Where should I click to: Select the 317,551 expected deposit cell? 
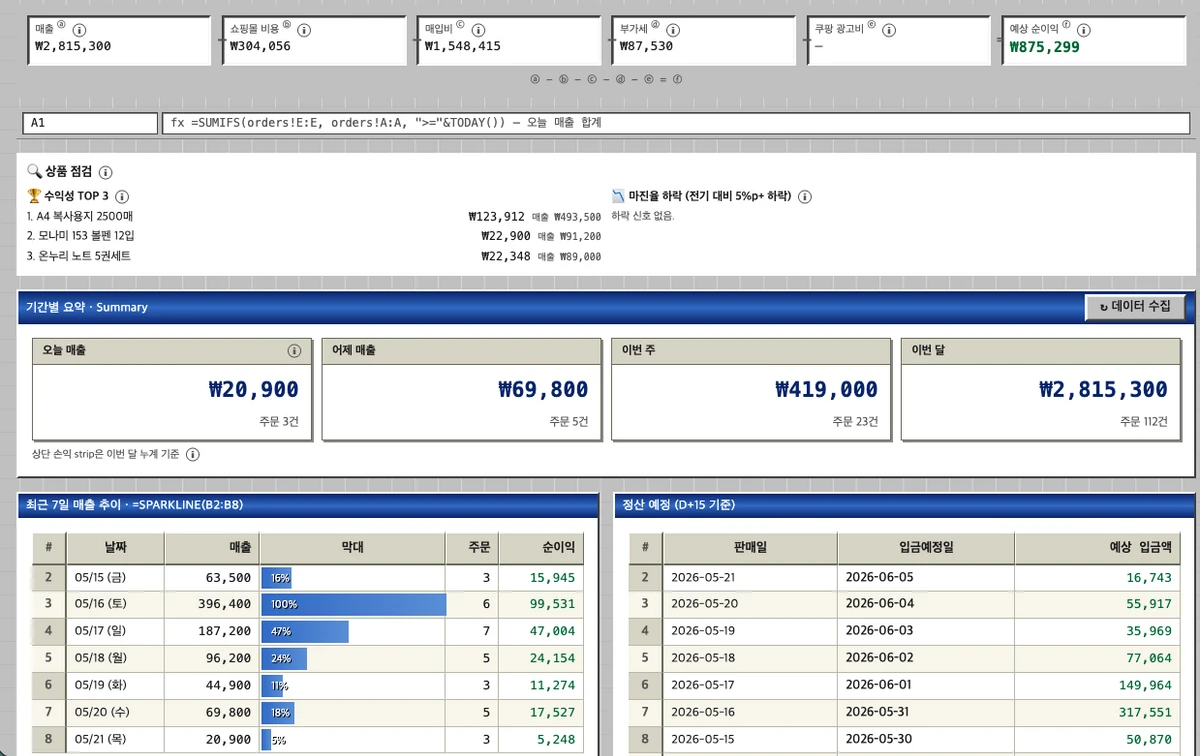click(1097, 713)
